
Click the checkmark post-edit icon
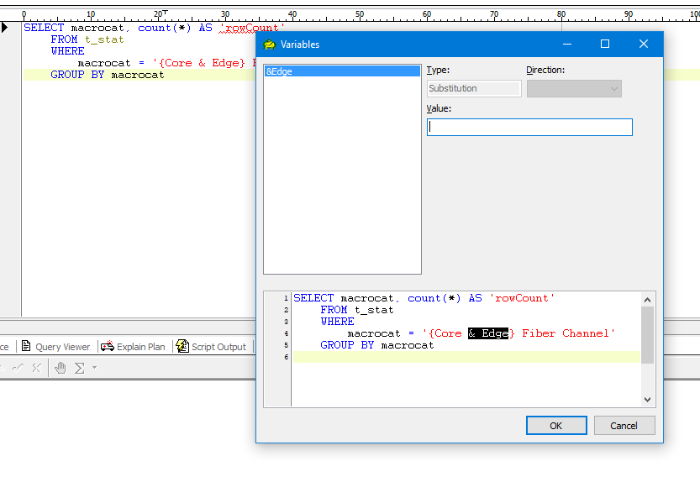(18, 368)
